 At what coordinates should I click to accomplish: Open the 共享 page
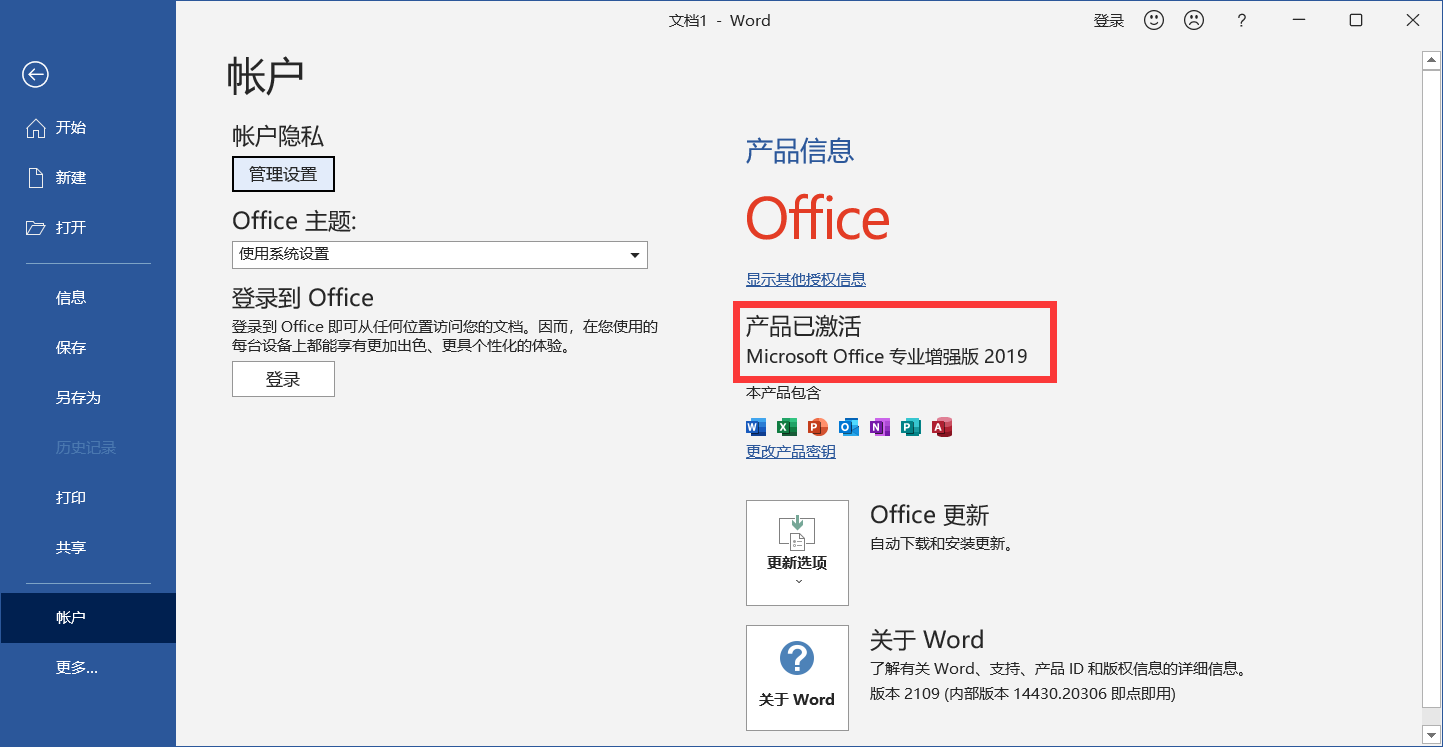88,548
